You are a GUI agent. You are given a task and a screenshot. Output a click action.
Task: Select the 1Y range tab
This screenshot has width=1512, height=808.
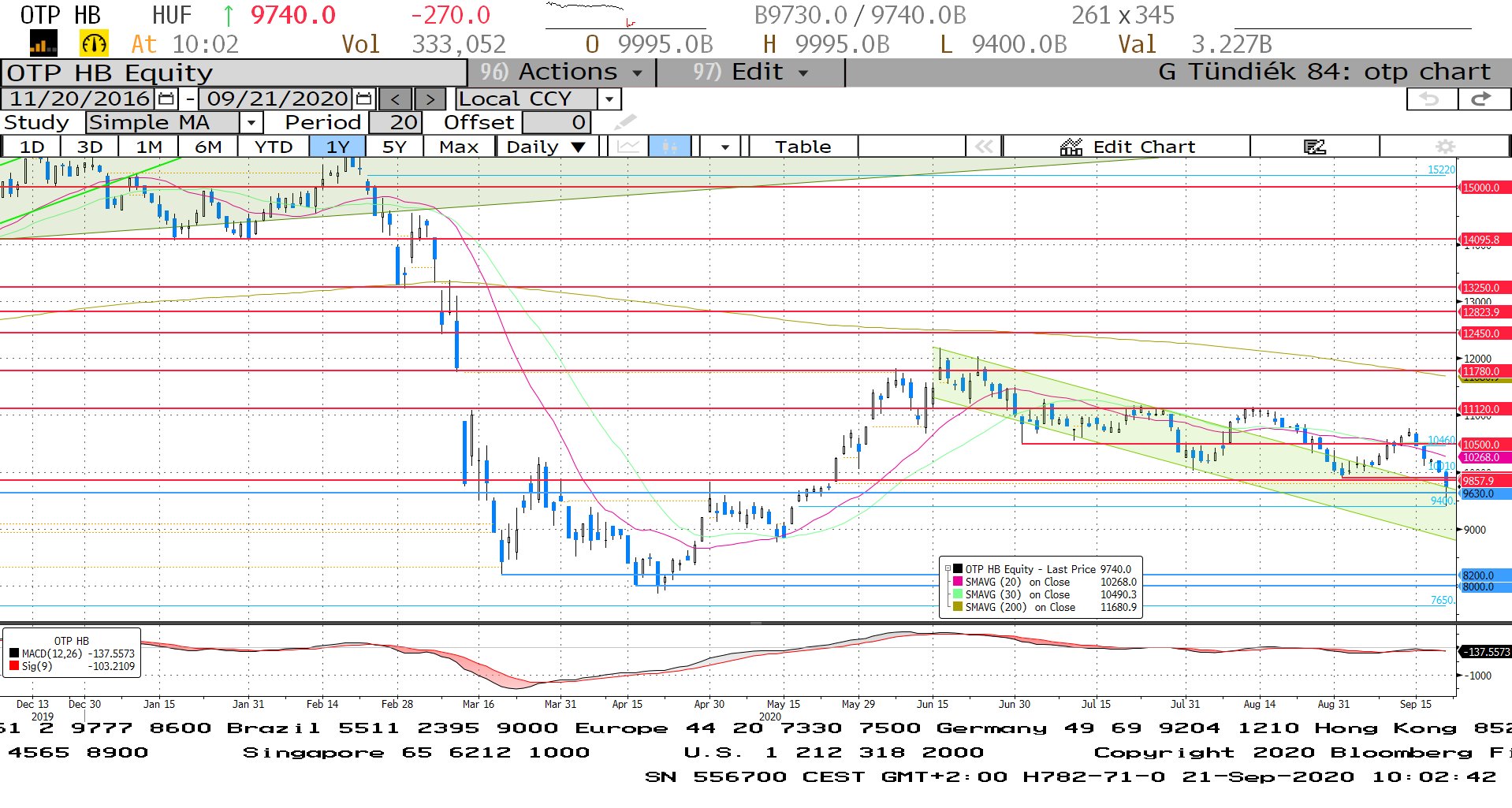coord(337,147)
